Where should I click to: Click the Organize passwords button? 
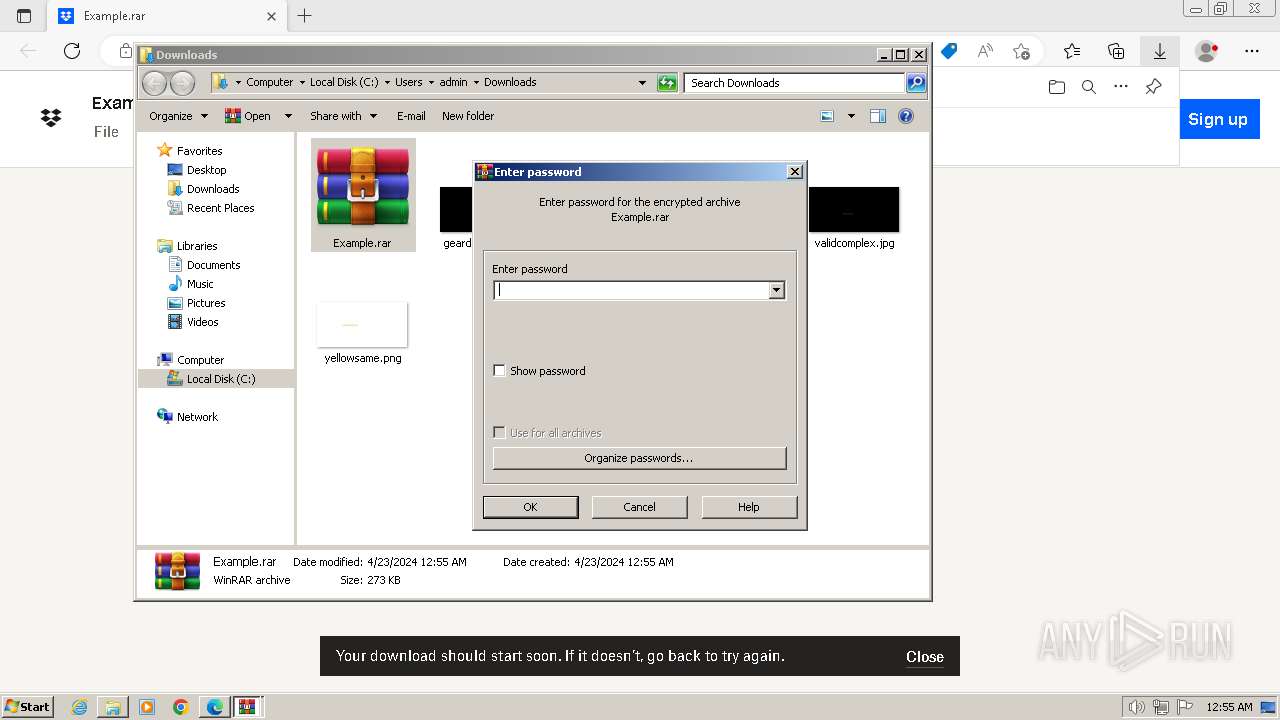[639, 458]
